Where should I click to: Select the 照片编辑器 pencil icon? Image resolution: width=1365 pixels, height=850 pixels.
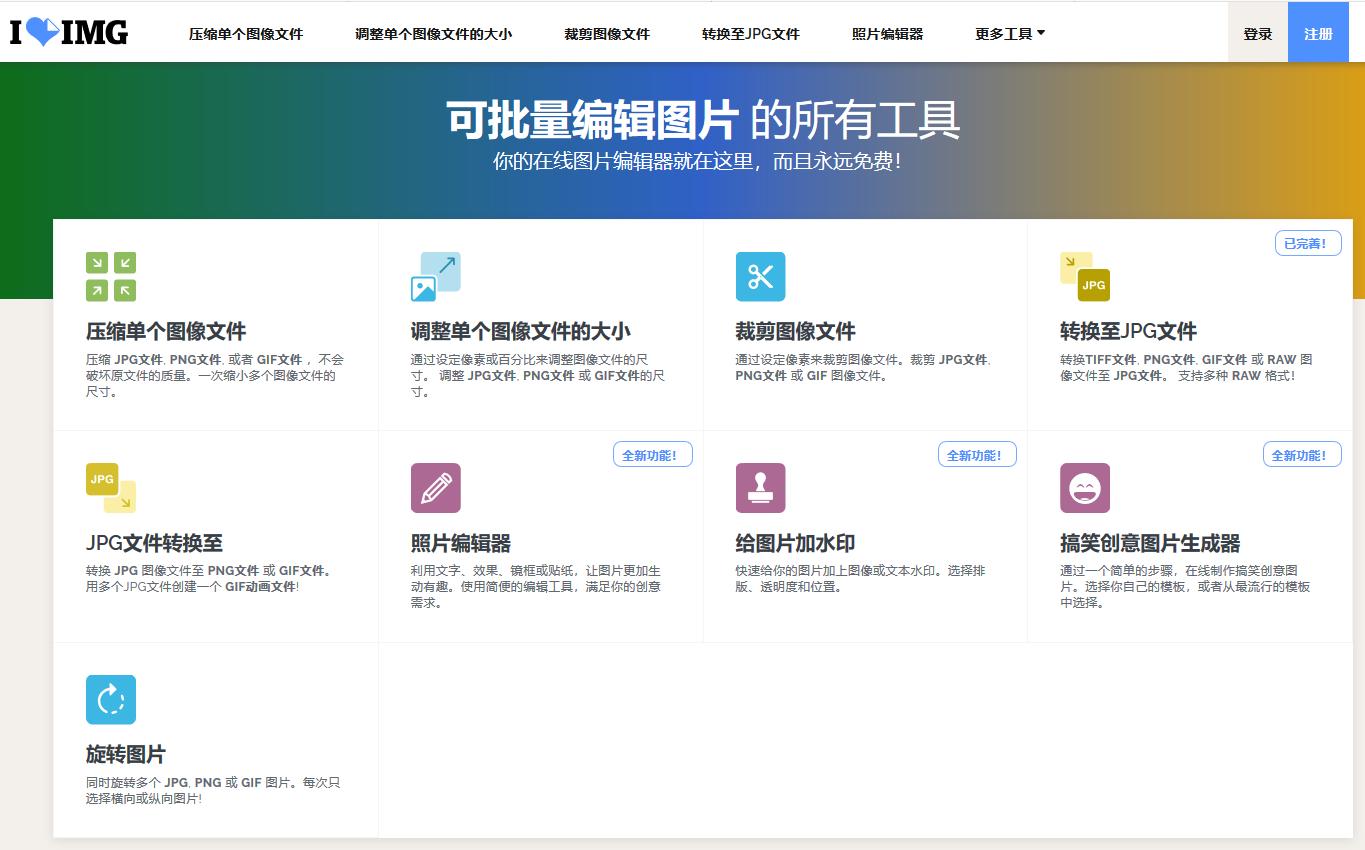[435, 488]
